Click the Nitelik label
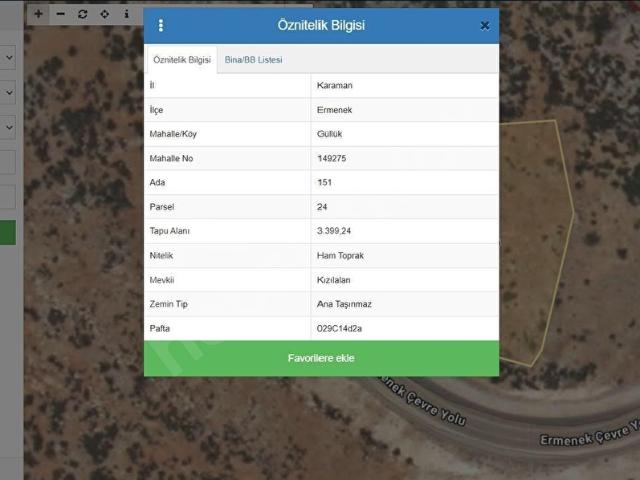This screenshot has height=480, width=640. click(161, 256)
